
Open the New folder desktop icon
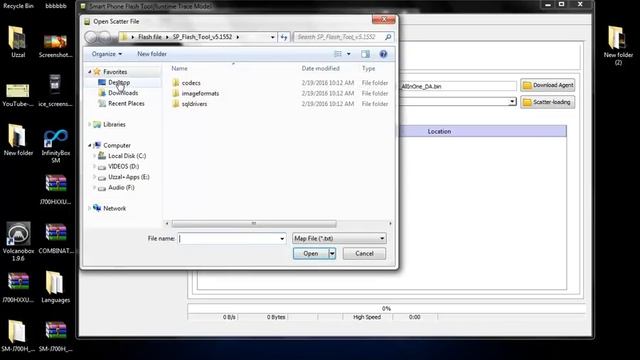tap(18, 140)
